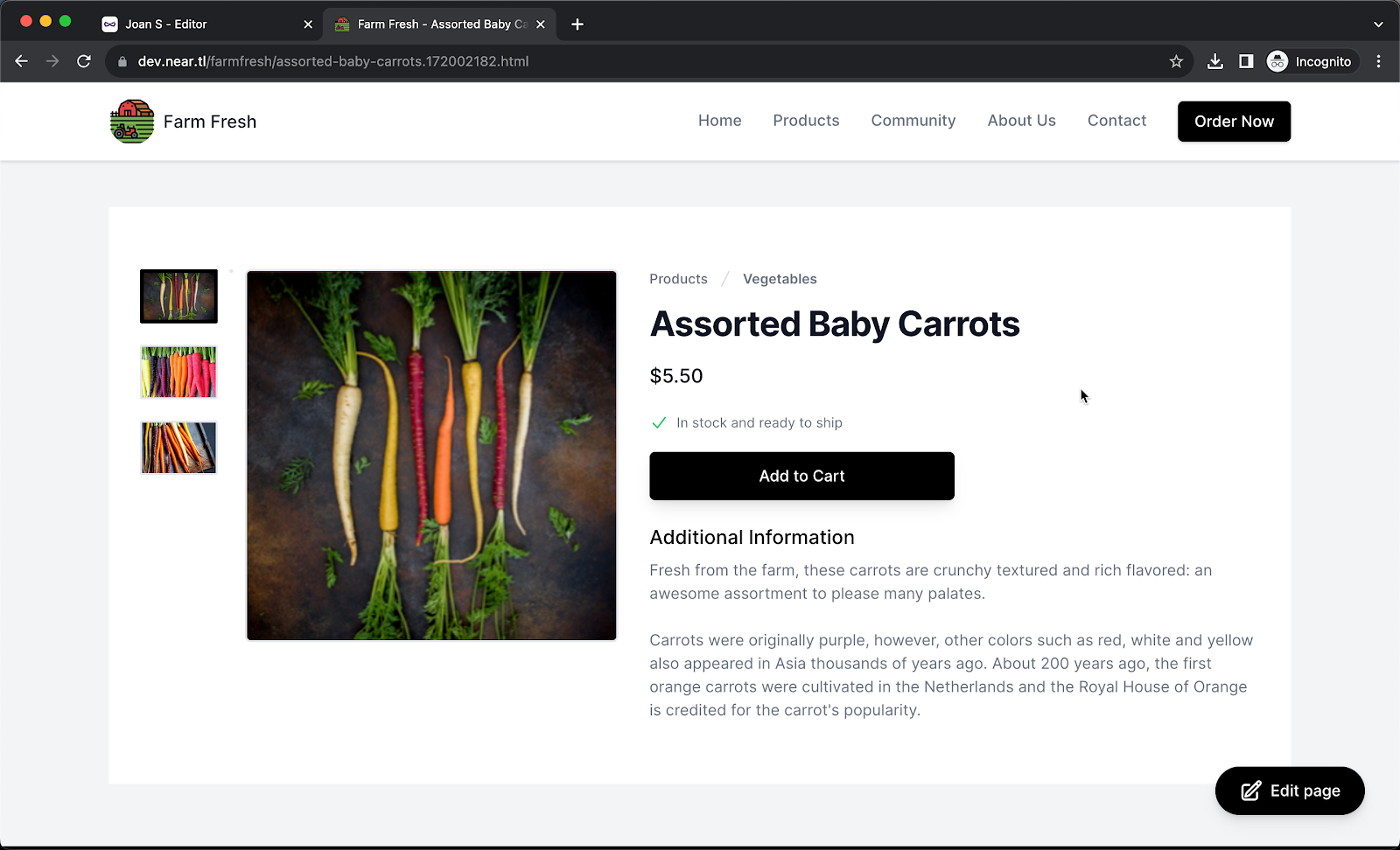This screenshot has width=1400, height=850.
Task: Click the Order Now button
Action: pos(1234,122)
